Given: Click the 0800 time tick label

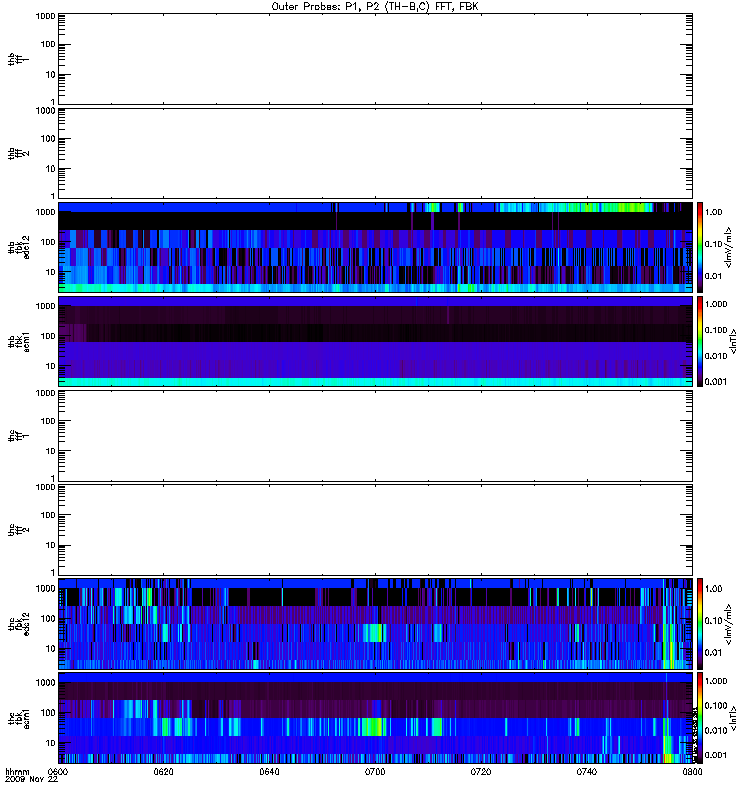Looking at the screenshot, I should [692, 771].
